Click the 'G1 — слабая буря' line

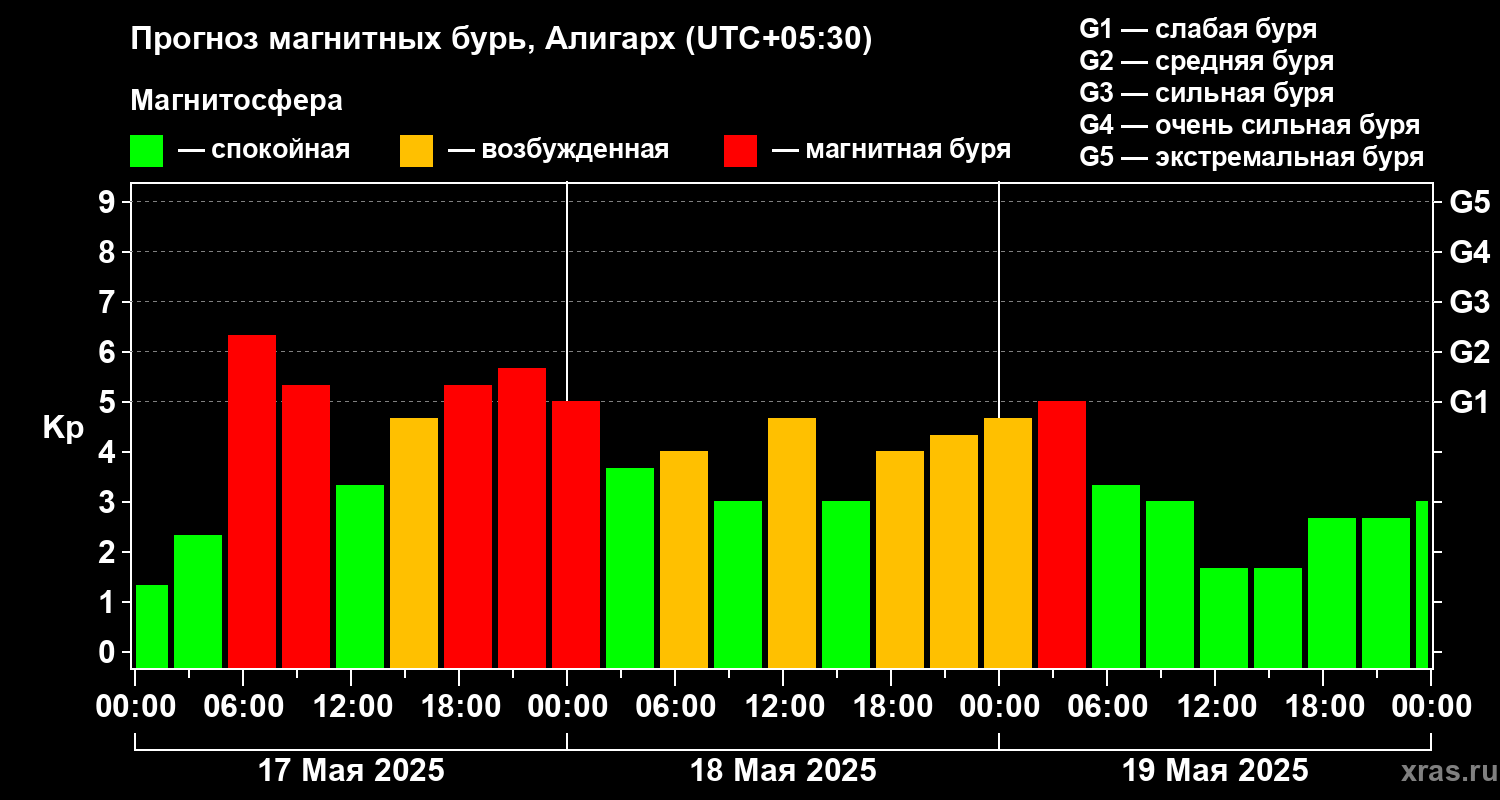pos(1198,29)
